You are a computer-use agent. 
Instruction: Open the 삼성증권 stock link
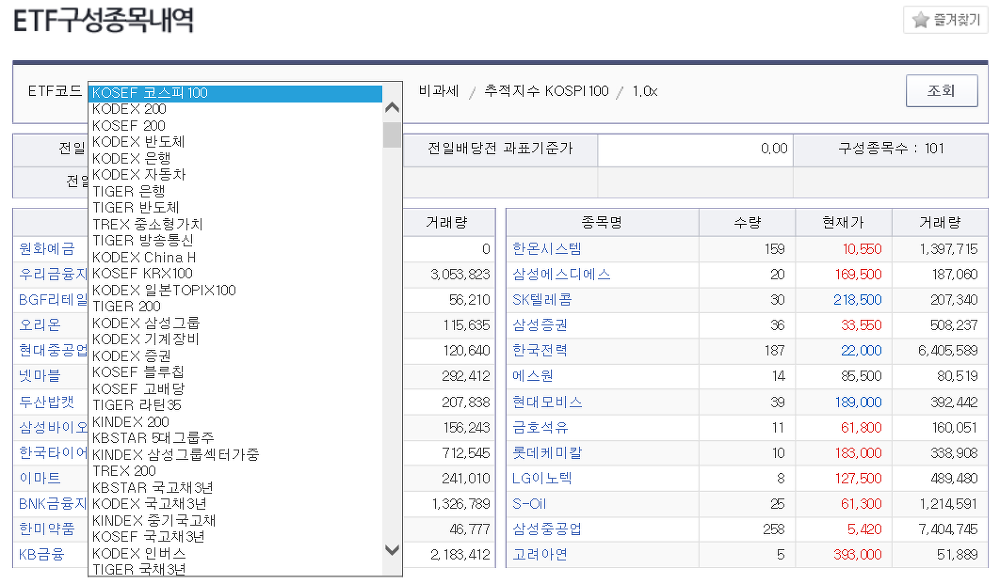[x=540, y=325]
